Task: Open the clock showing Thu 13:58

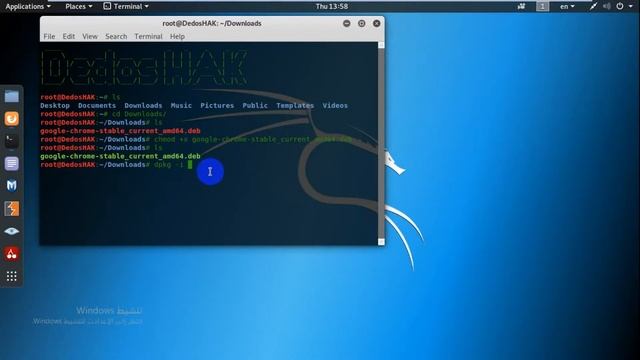Action: (331, 7)
